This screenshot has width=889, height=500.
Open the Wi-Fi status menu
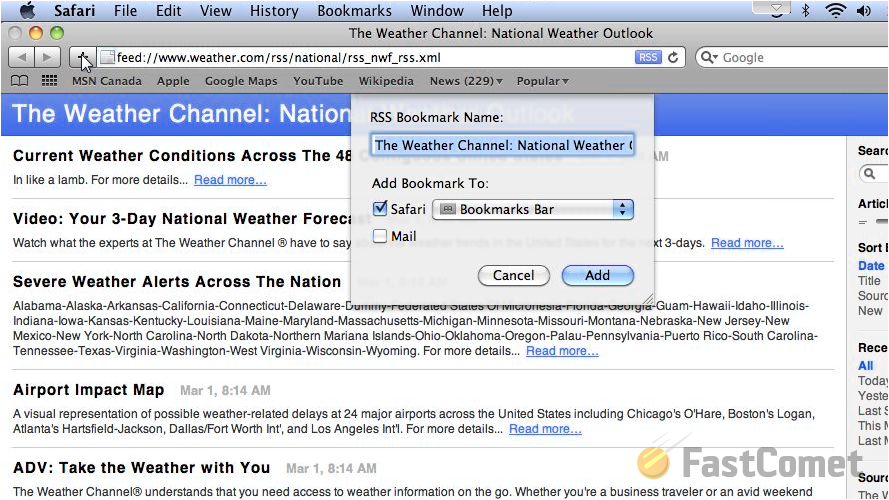coord(836,10)
